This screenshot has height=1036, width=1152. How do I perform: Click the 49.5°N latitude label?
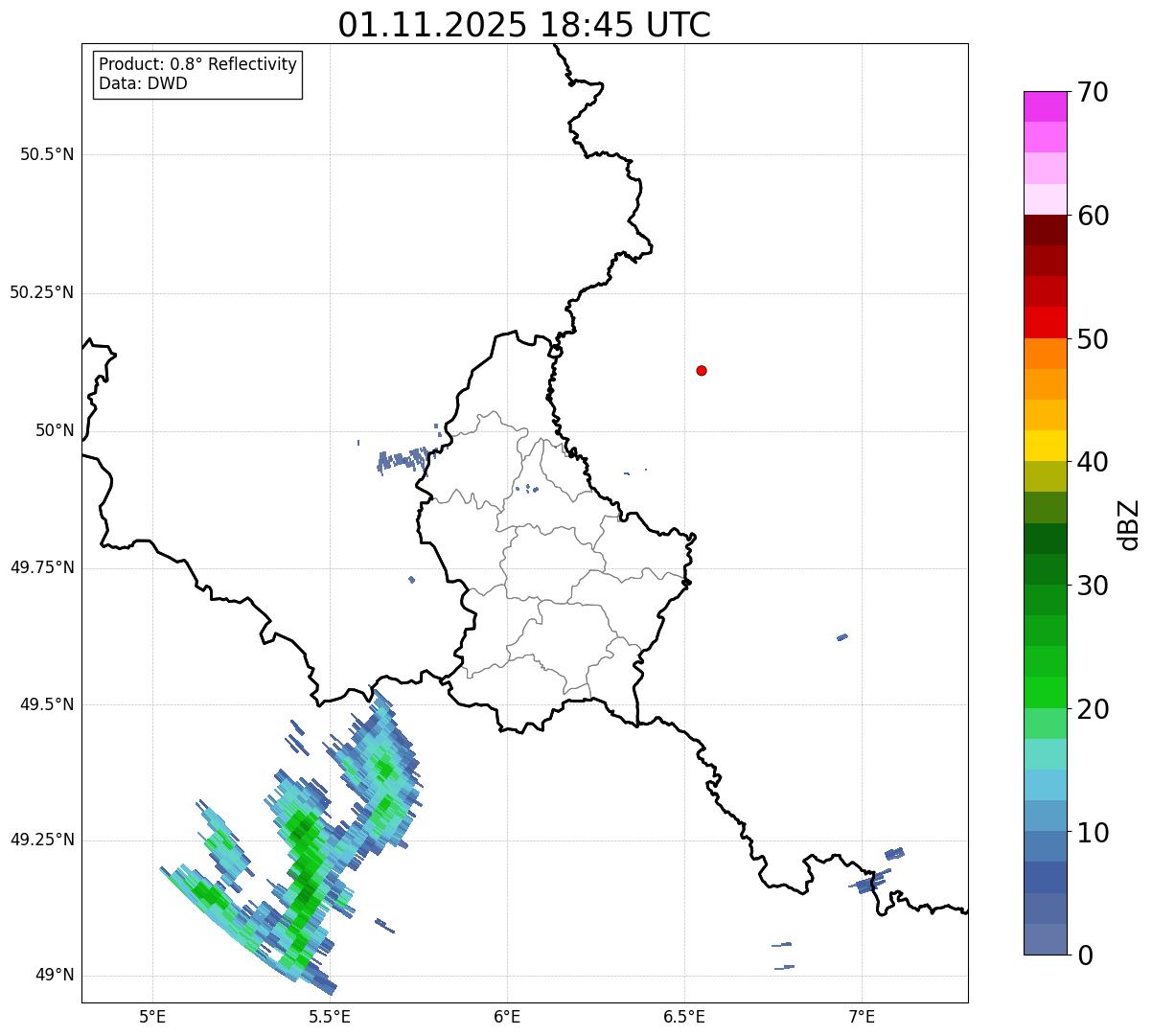(x=47, y=704)
